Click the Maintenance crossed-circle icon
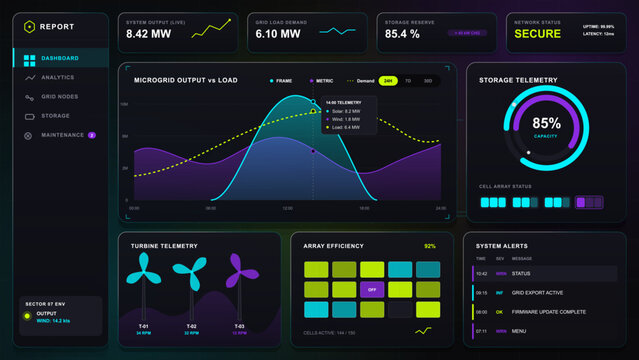 point(28,136)
